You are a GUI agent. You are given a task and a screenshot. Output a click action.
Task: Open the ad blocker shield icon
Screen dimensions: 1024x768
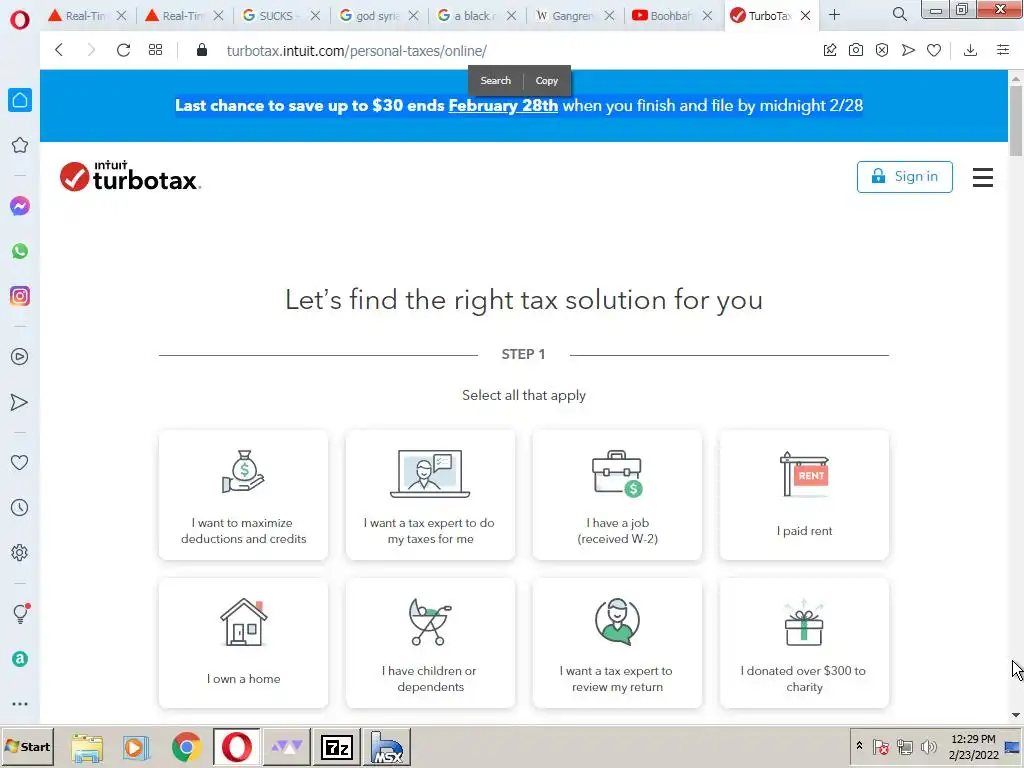[x=882, y=50]
